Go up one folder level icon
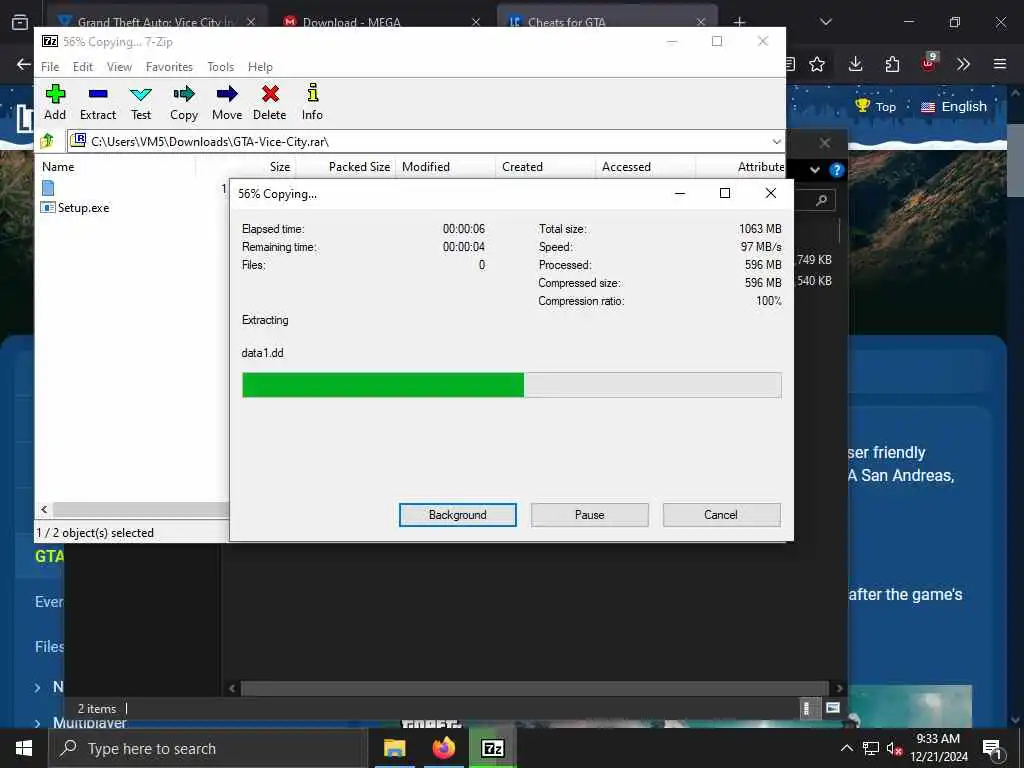The width and height of the screenshot is (1024, 768). (48, 141)
